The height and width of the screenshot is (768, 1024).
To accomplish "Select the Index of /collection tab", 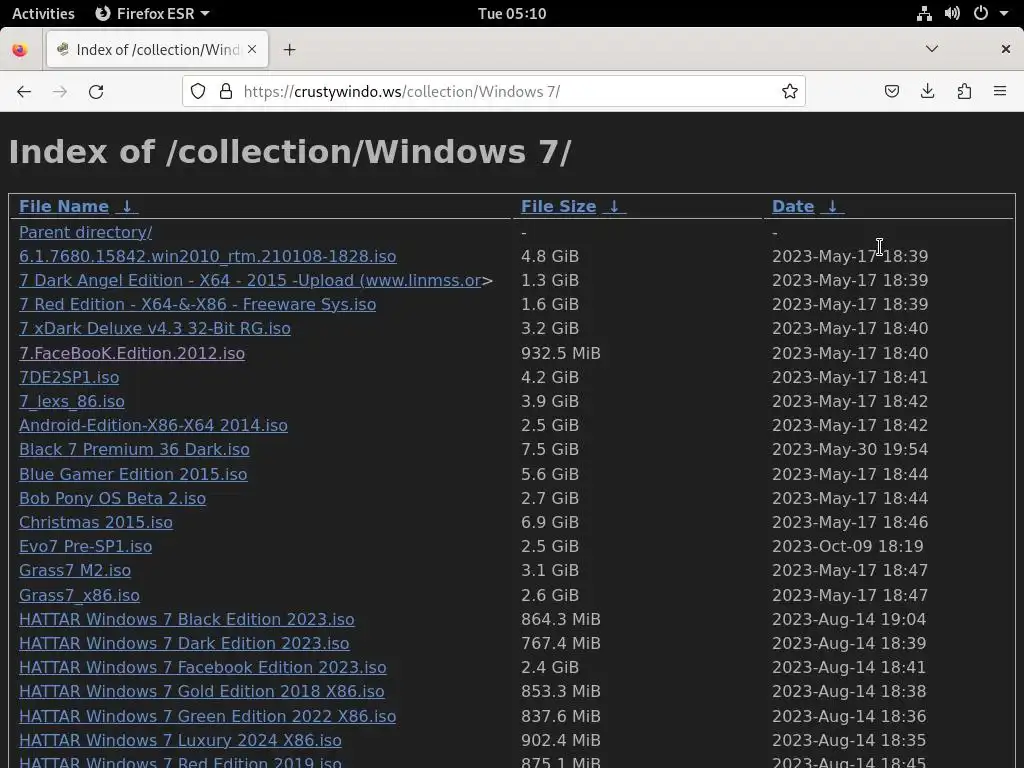I will (x=157, y=50).
